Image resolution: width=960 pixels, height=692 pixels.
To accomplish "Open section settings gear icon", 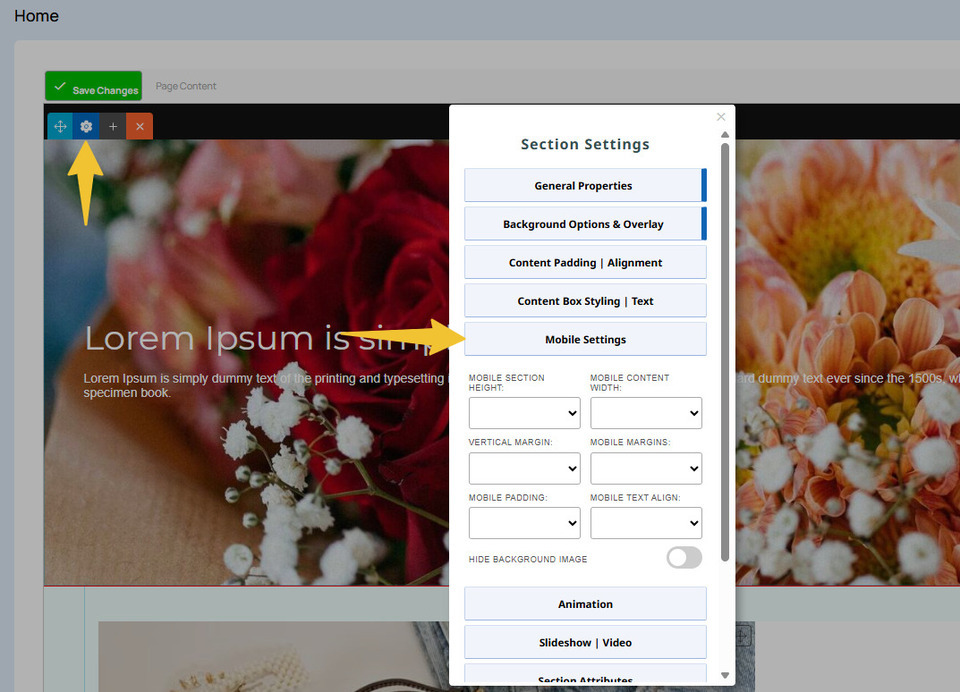I will 87,127.
